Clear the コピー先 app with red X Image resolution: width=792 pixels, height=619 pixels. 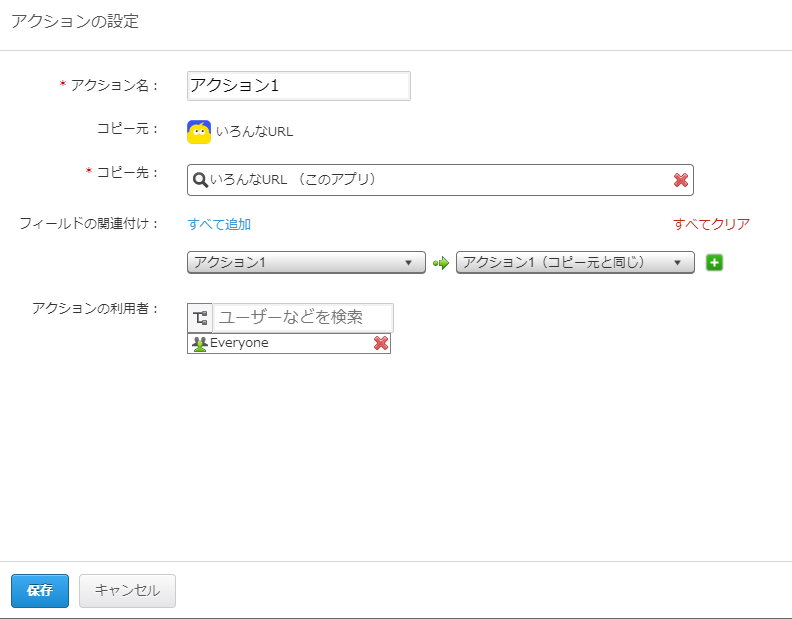point(681,180)
